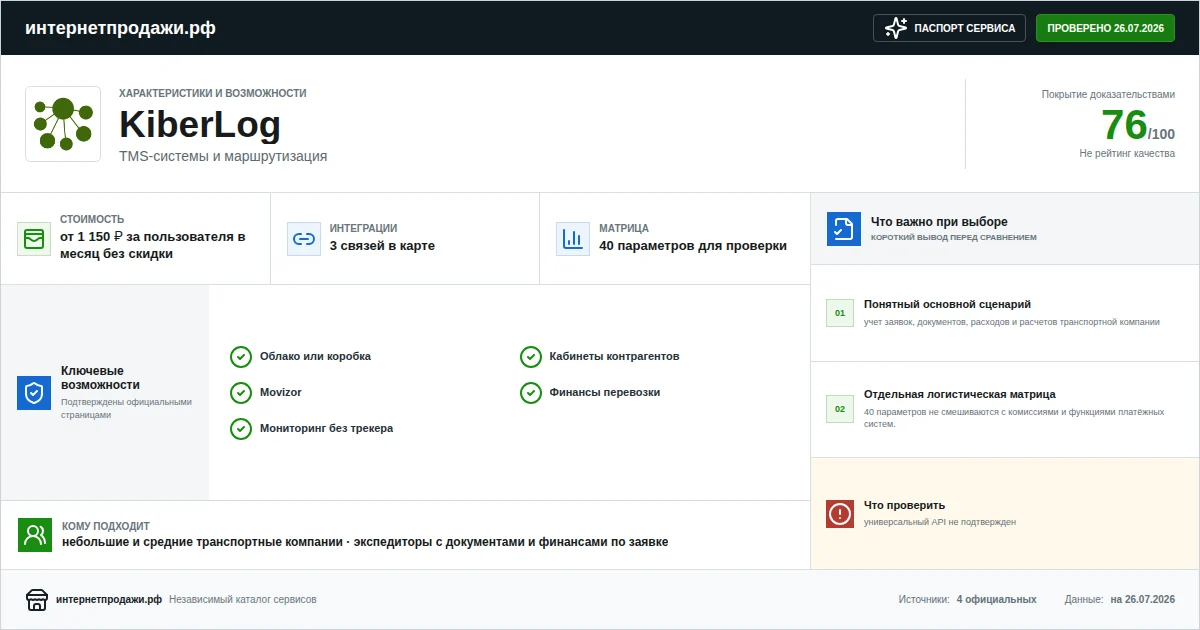Click the интернетпродажи.рф header title
Image resolution: width=1200 pixels, height=630 pixels.
[x=120, y=28]
